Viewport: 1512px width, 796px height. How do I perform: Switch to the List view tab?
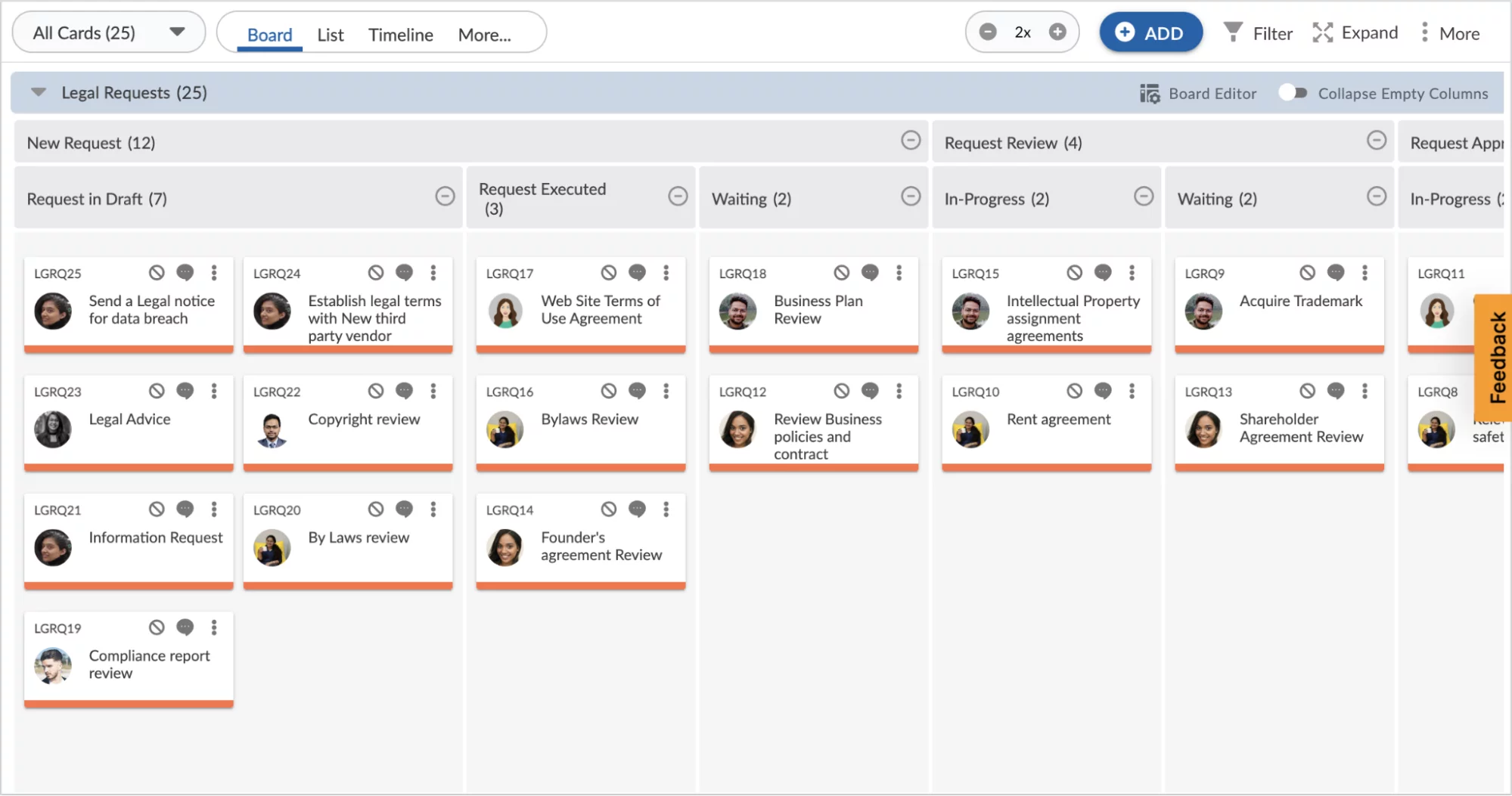[330, 35]
